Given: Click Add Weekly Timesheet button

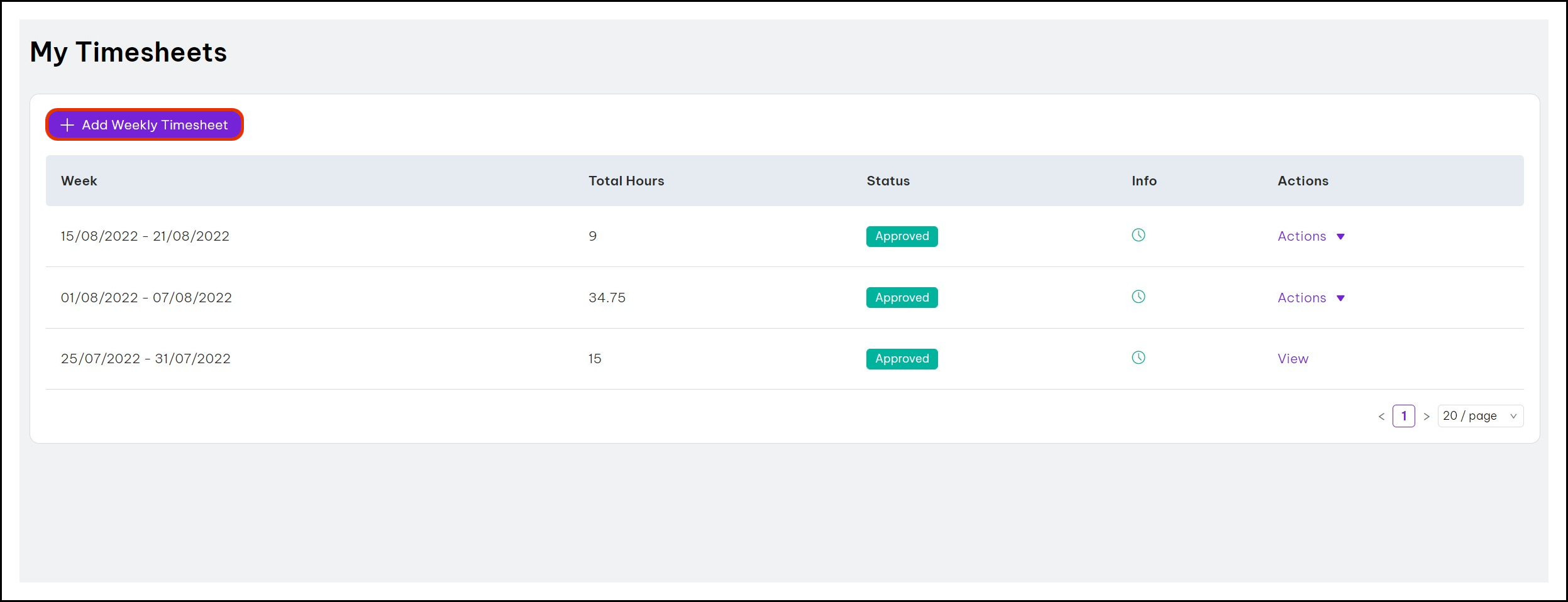Looking at the screenshot, I should 145,124.
